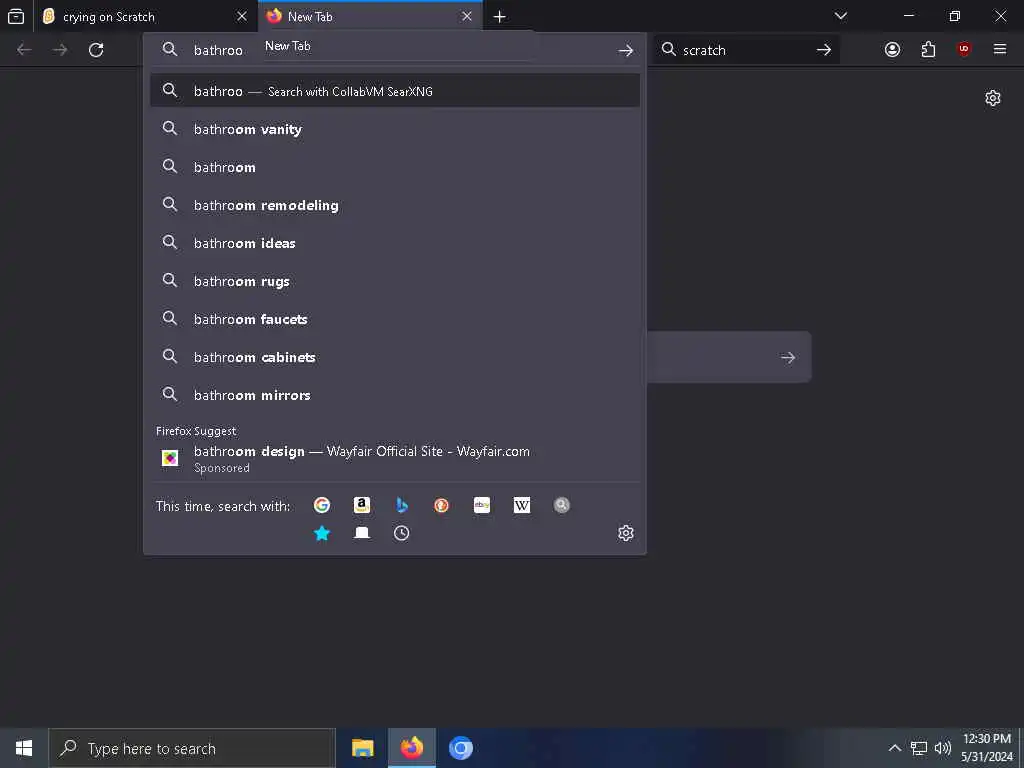Click the scratch search box field
The image size is (1024, 768).
(744, 50)
